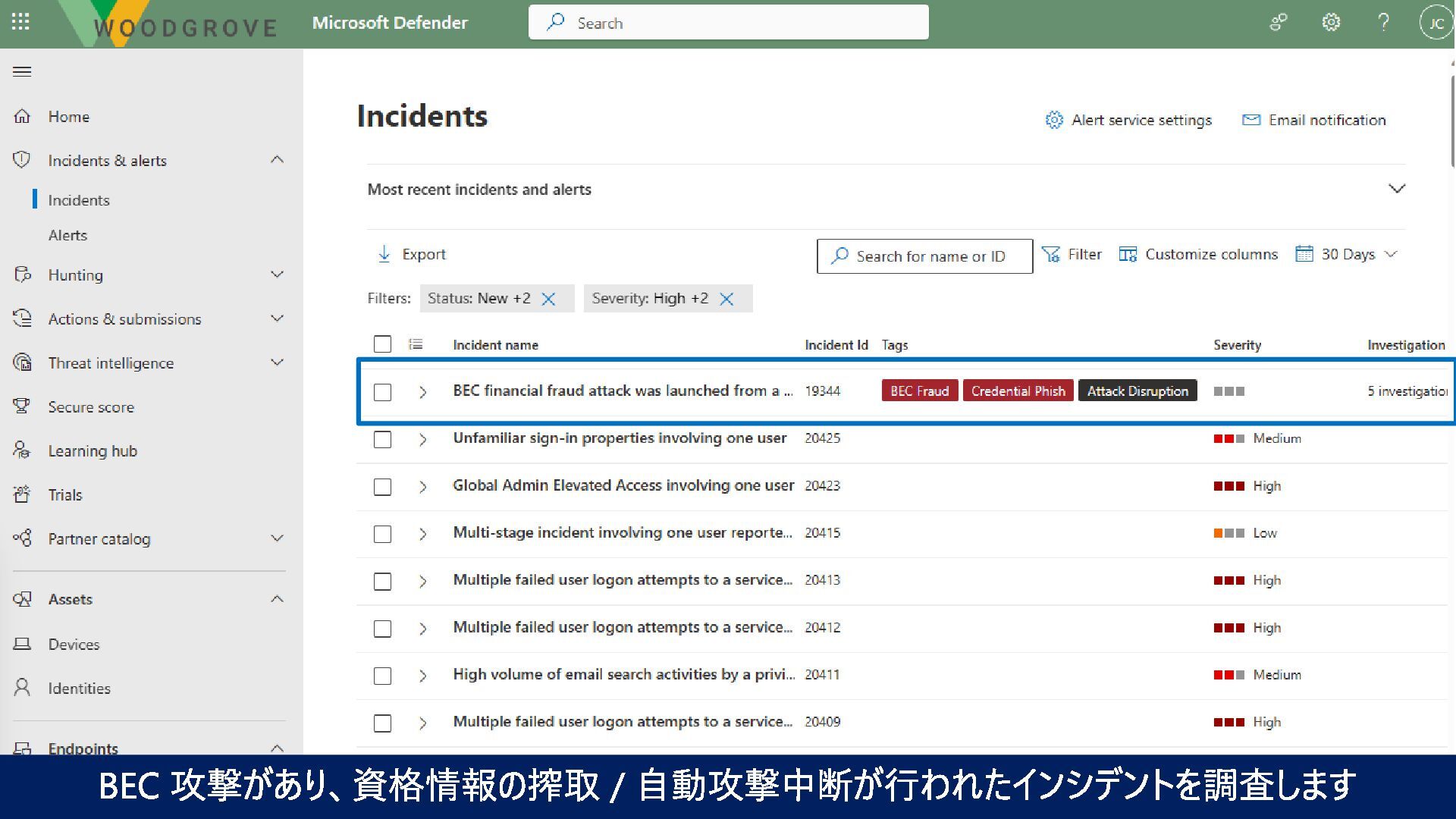Toggle the select-all incidents header checkbox
Screen dimensions: 1456x819
[382, 344]
